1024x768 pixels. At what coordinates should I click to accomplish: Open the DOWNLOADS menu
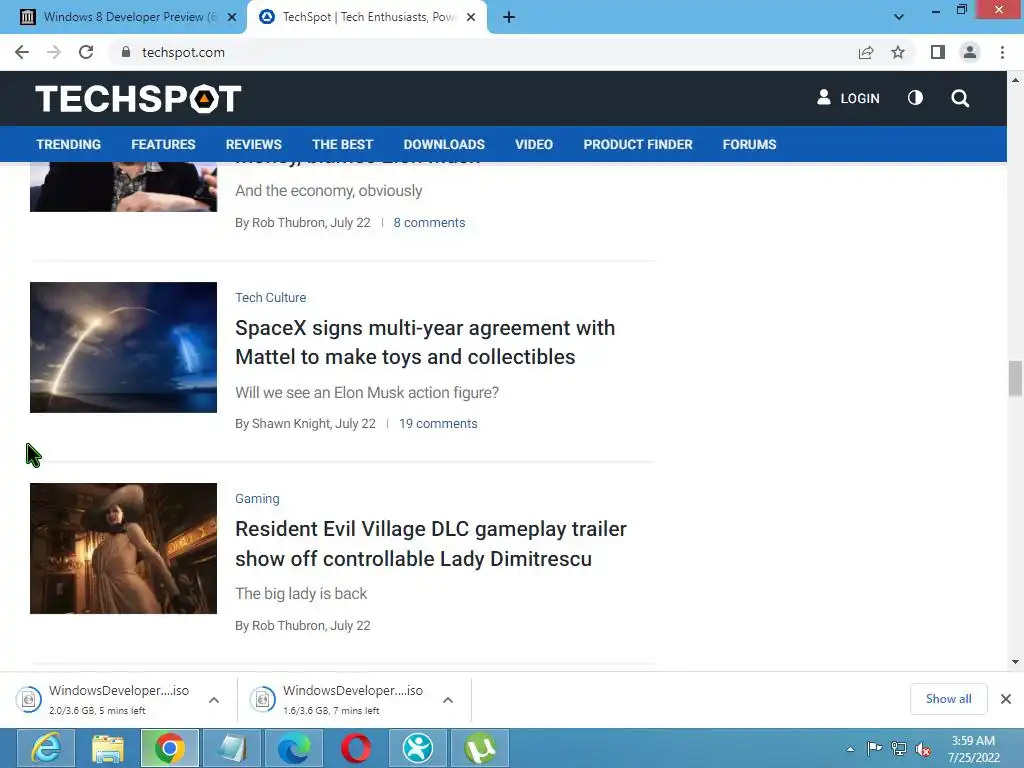444,144
